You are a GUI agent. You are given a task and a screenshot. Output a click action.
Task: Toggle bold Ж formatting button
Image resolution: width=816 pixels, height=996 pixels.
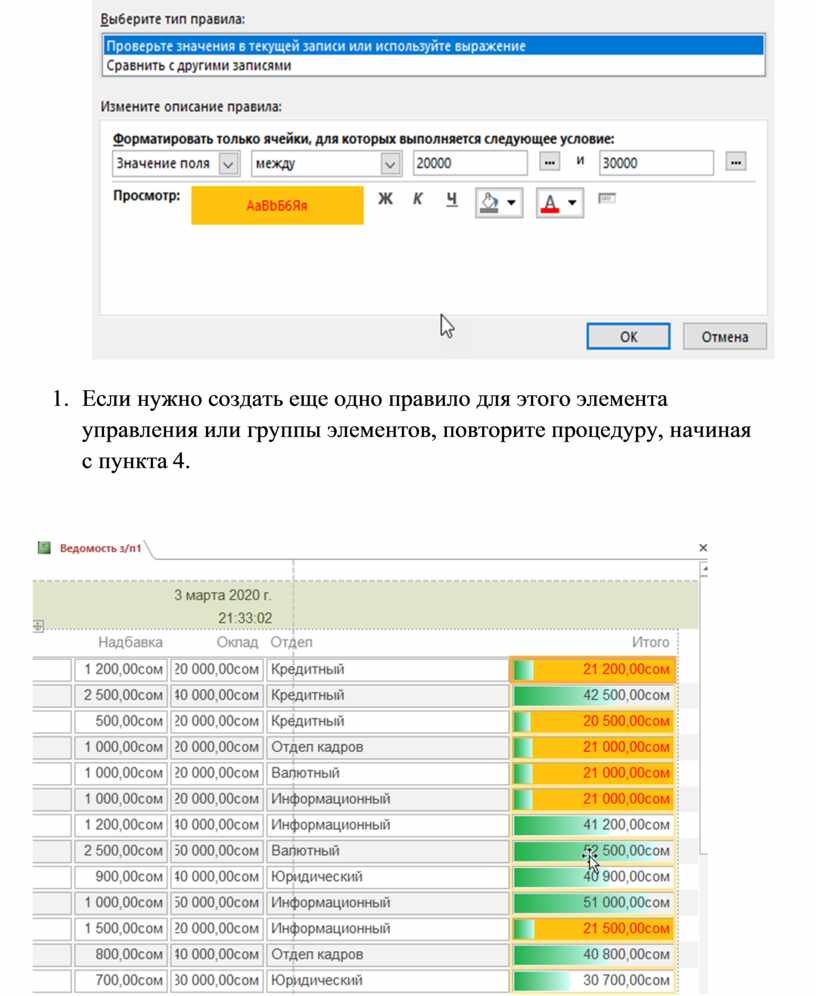pos(385,199)
